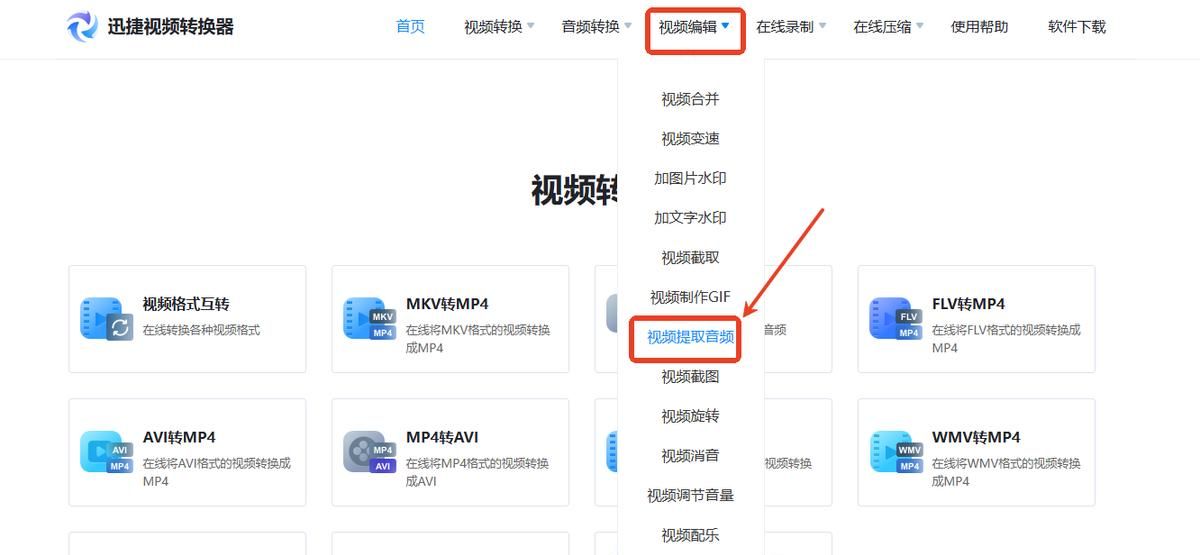Go to 首页 in the navigation
This screenshot has width=1200, height=555.
(410, 27)
